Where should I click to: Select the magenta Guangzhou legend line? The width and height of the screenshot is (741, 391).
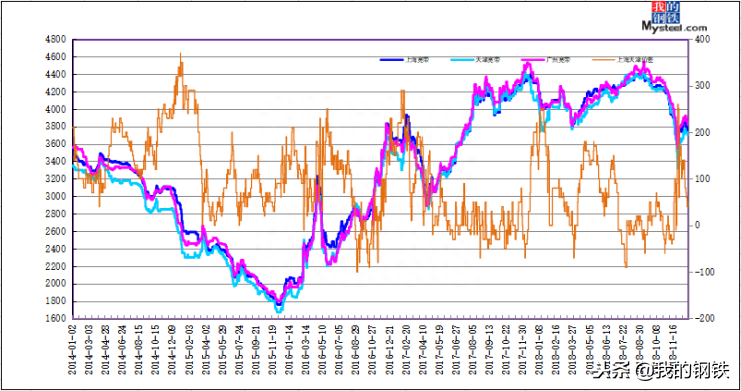533,60
